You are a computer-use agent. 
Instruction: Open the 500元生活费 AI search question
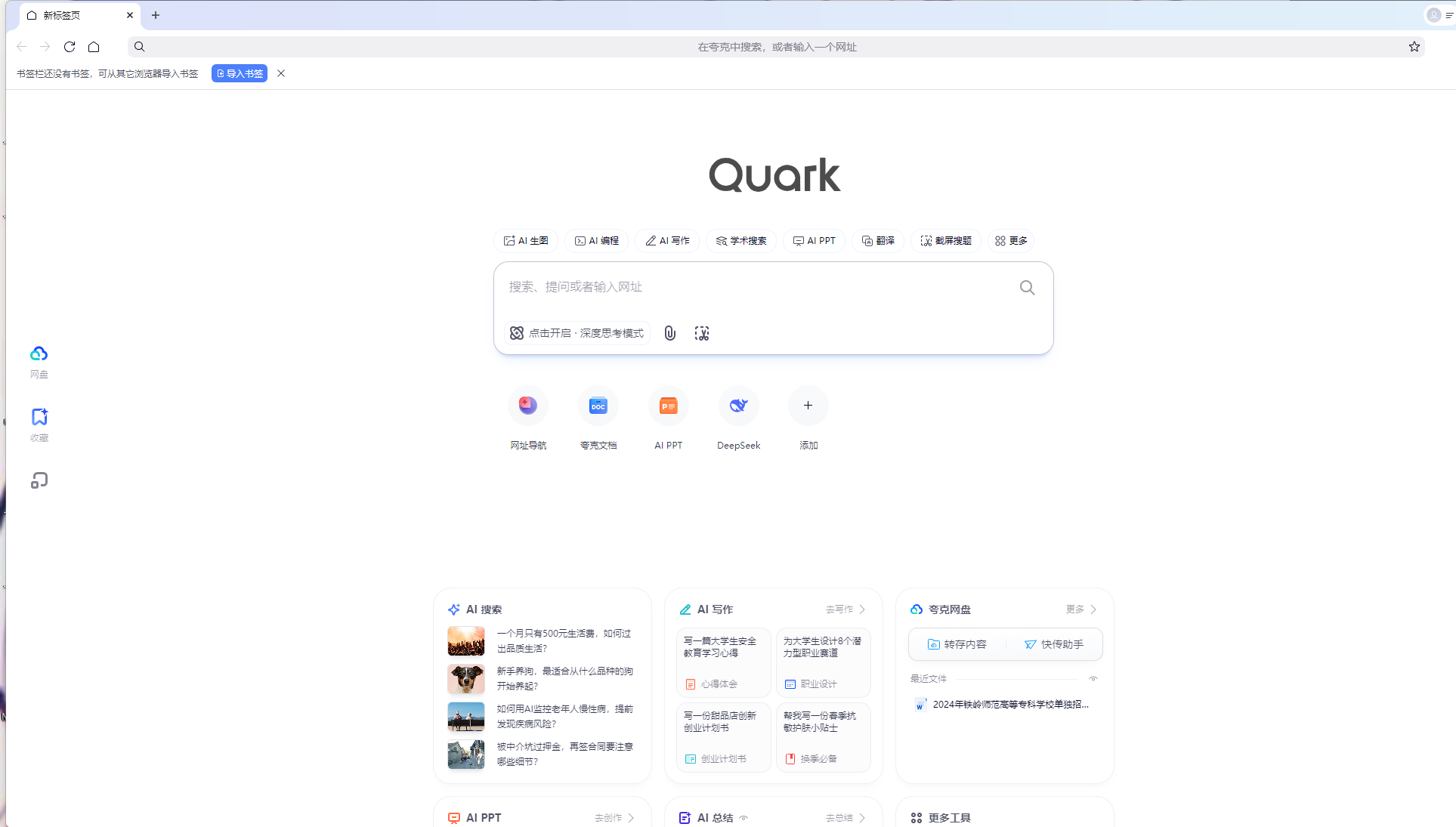tap(564, 640)
